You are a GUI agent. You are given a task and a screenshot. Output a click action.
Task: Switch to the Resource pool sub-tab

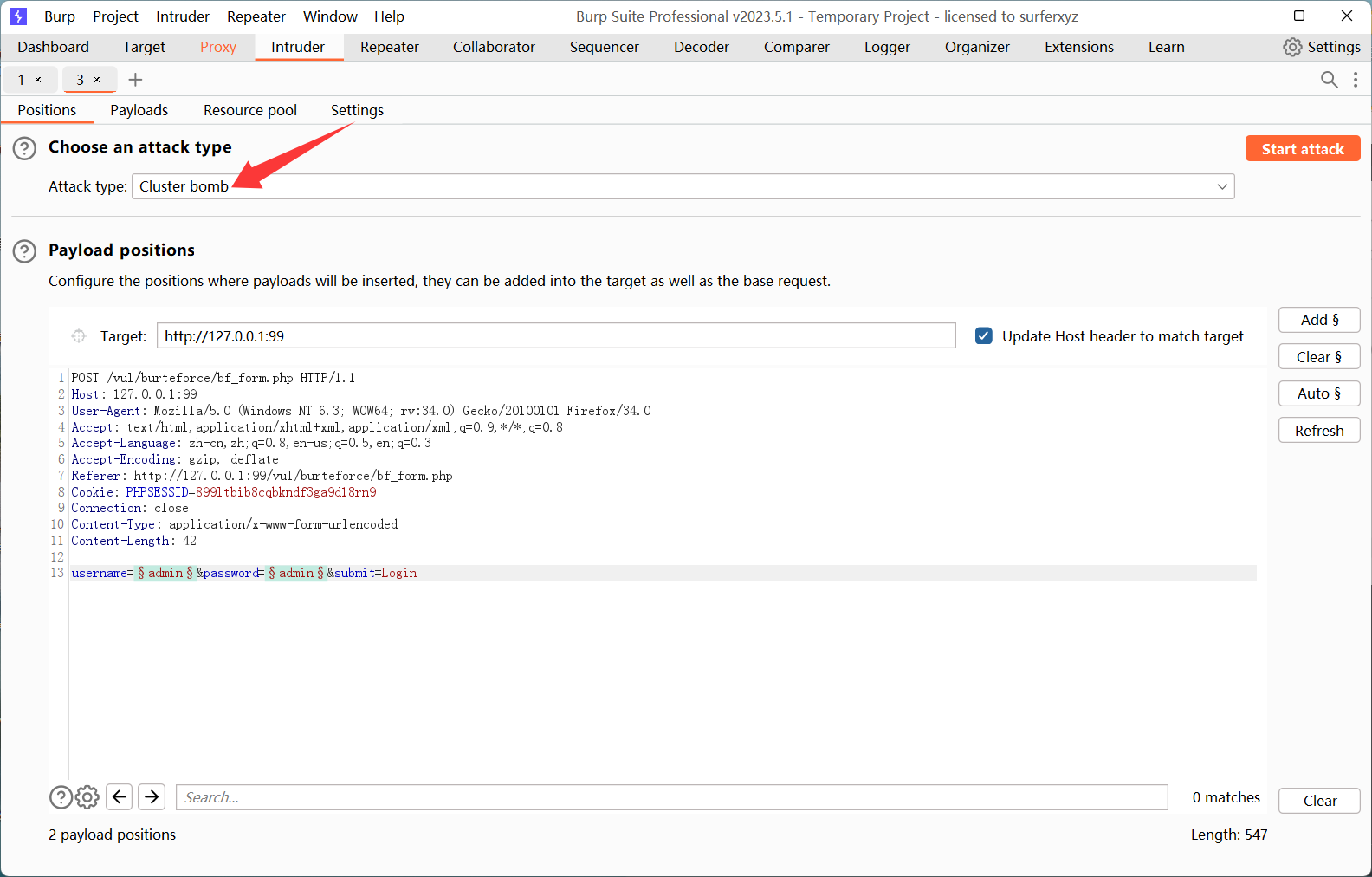250,110
